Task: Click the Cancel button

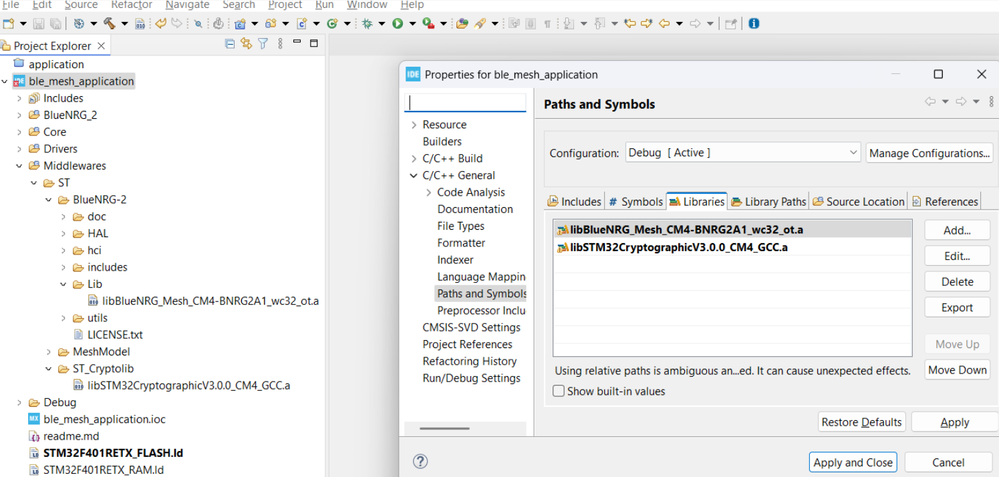Action: (x=947, y=462)
